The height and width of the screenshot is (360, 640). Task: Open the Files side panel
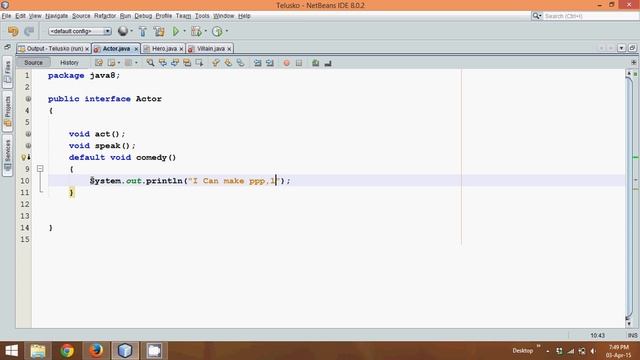[7, 72]
